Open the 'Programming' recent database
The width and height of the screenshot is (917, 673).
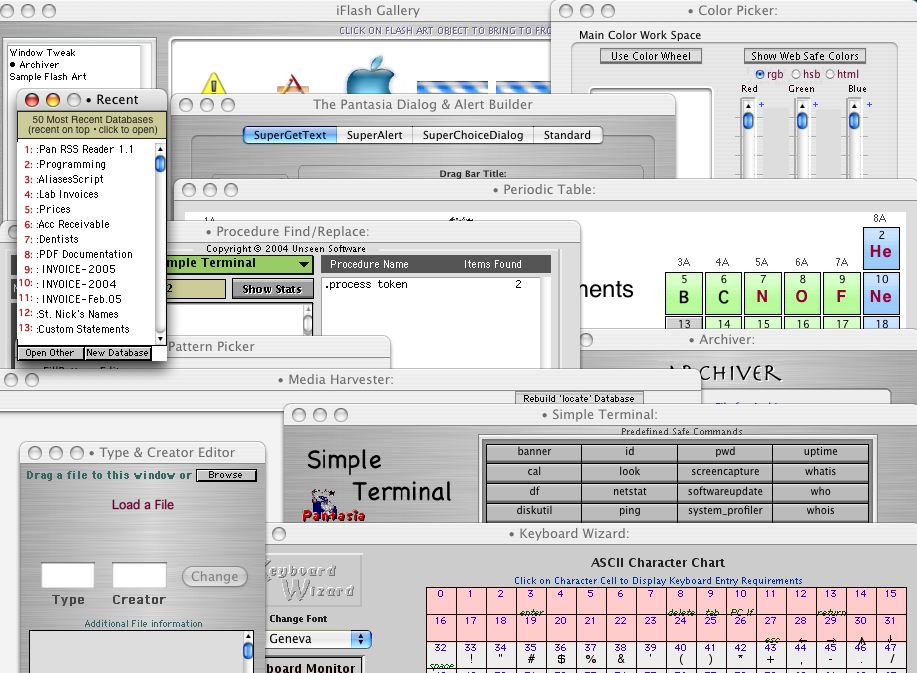point(86,164)
